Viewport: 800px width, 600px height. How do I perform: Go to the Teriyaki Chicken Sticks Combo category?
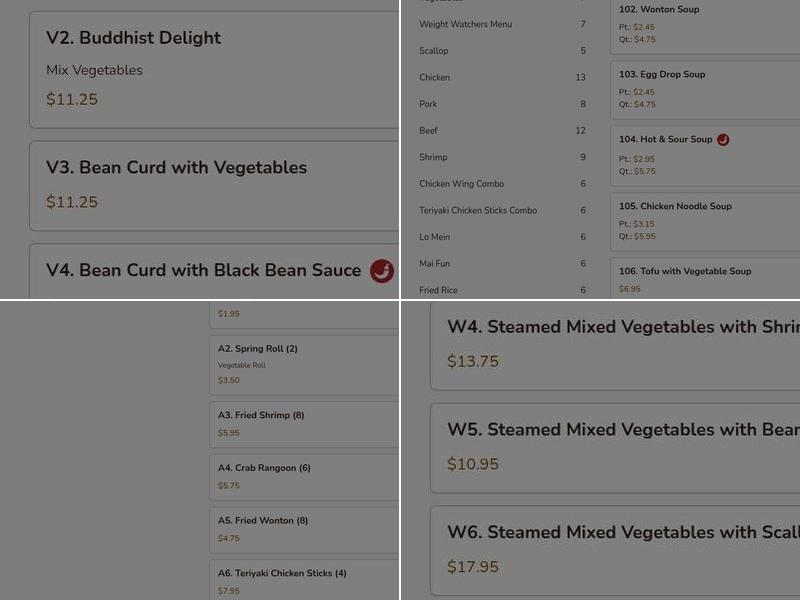[x=478, y=210]
